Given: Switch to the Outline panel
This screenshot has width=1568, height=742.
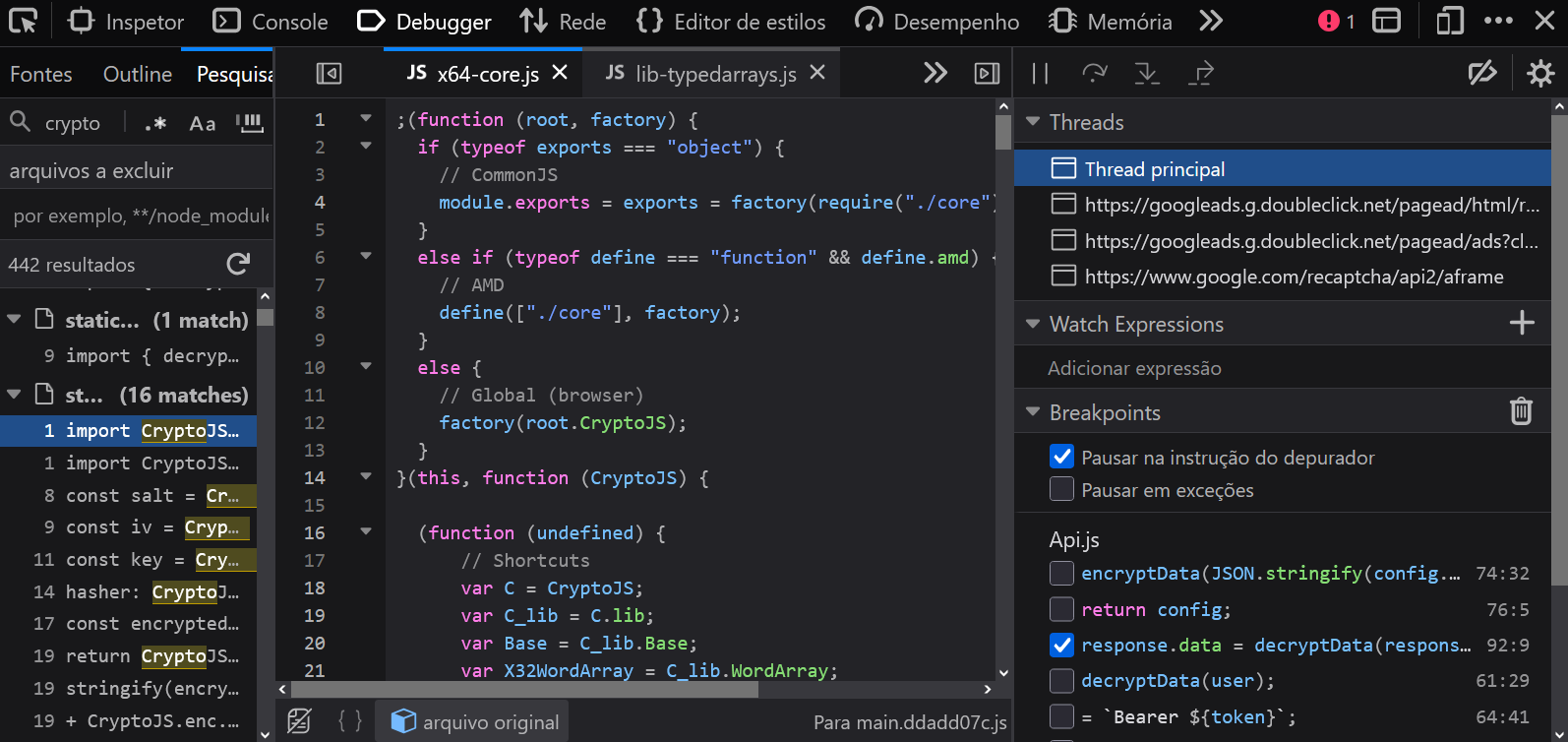Looking at the screenshot, I should click(138, 74).
